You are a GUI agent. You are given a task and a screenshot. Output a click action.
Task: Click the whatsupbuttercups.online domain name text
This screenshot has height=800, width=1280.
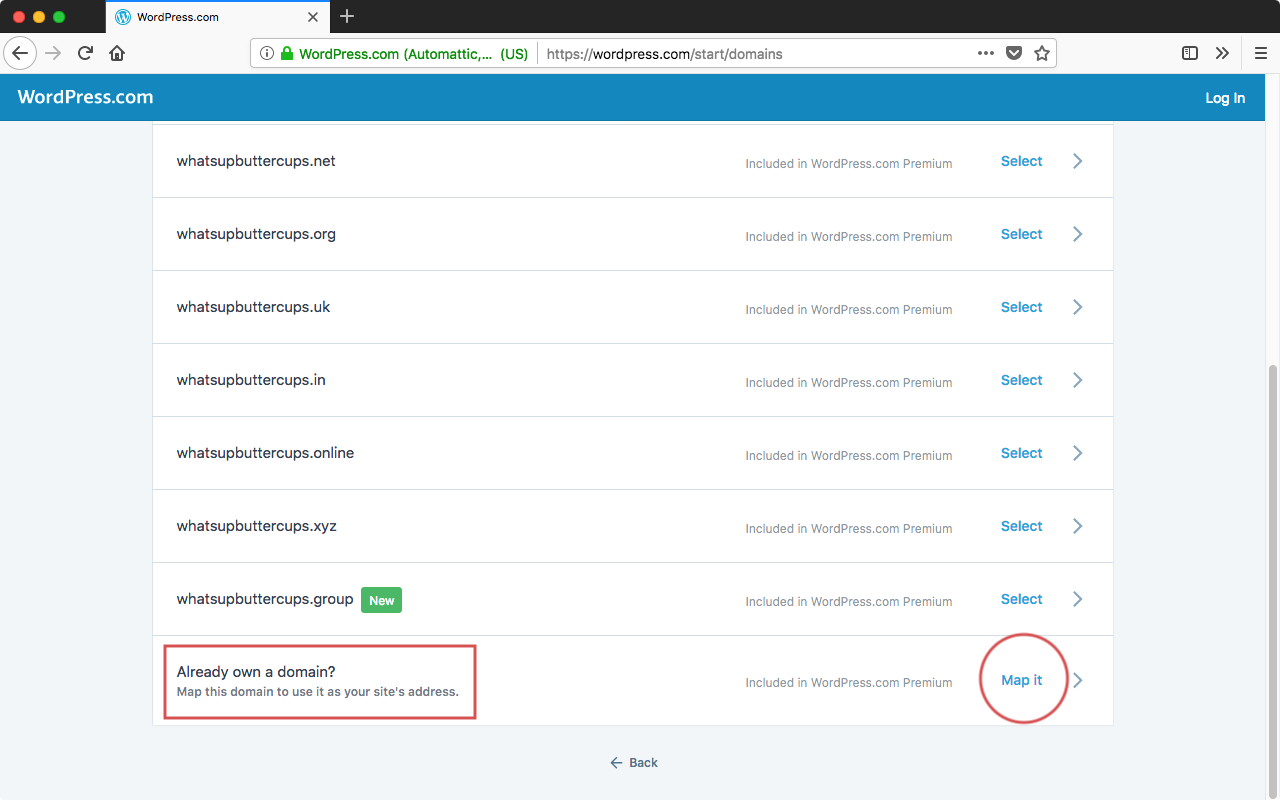tap(265, 453)
